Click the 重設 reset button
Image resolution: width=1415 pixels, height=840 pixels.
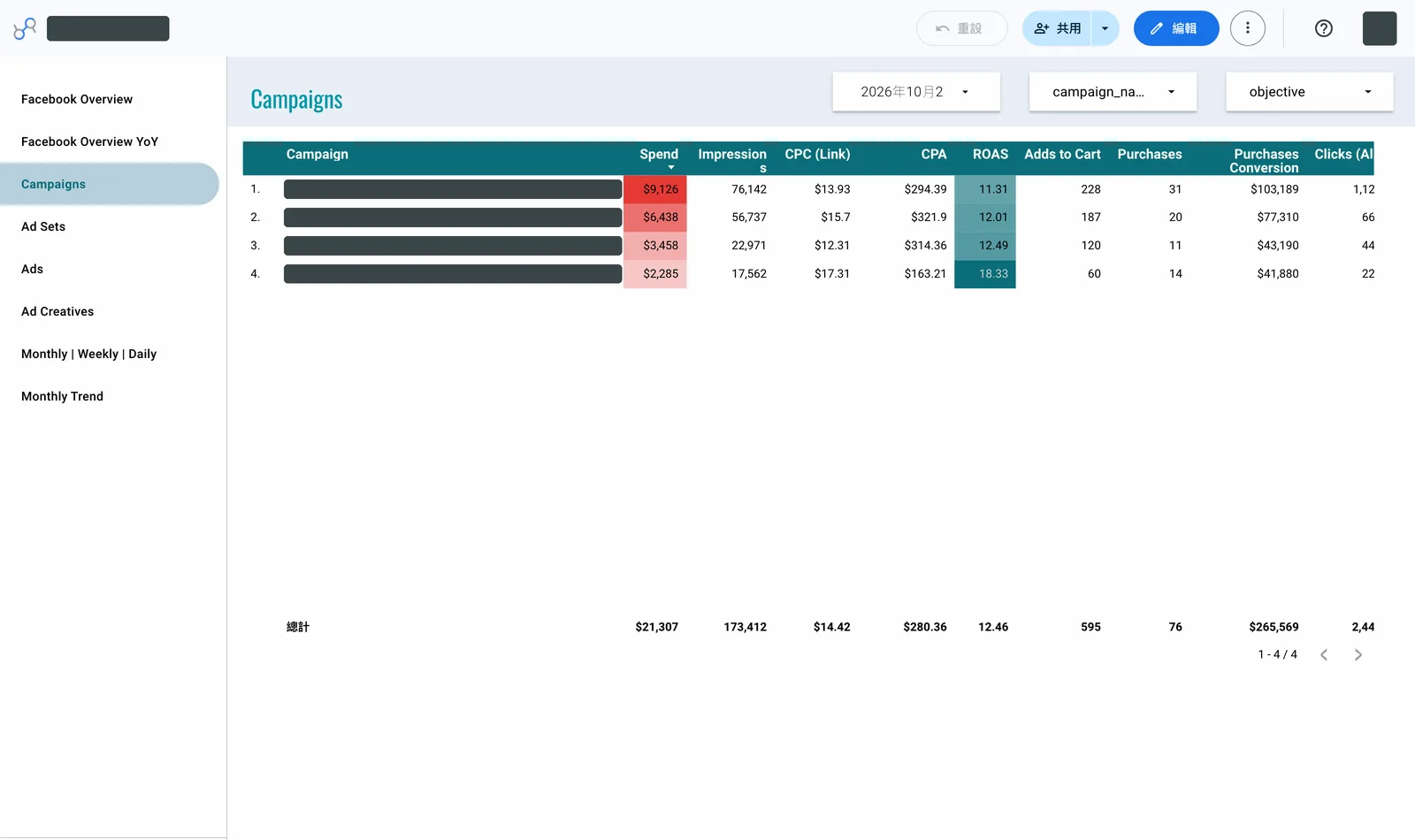961,28
